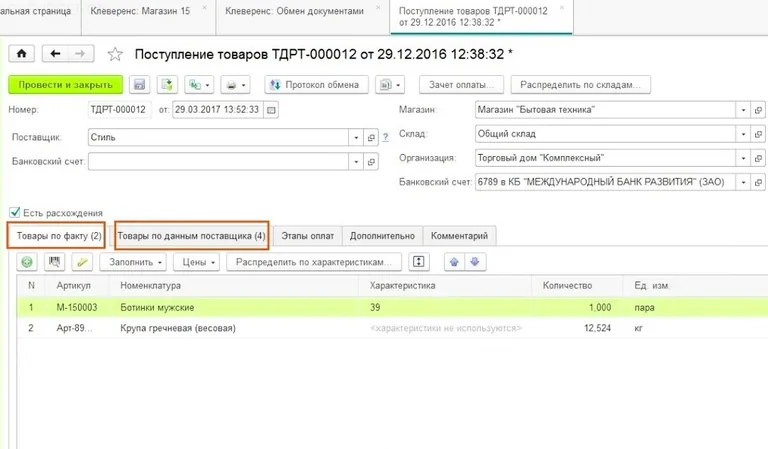This screenshot has width=768, height=449.
Task: Expand the Магазин dropdown list
Action: 743,109
